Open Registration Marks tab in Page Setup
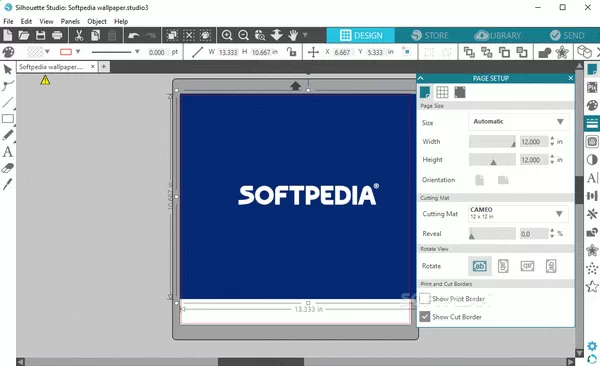This screenshot has width=600, height=366. point(460,92)
